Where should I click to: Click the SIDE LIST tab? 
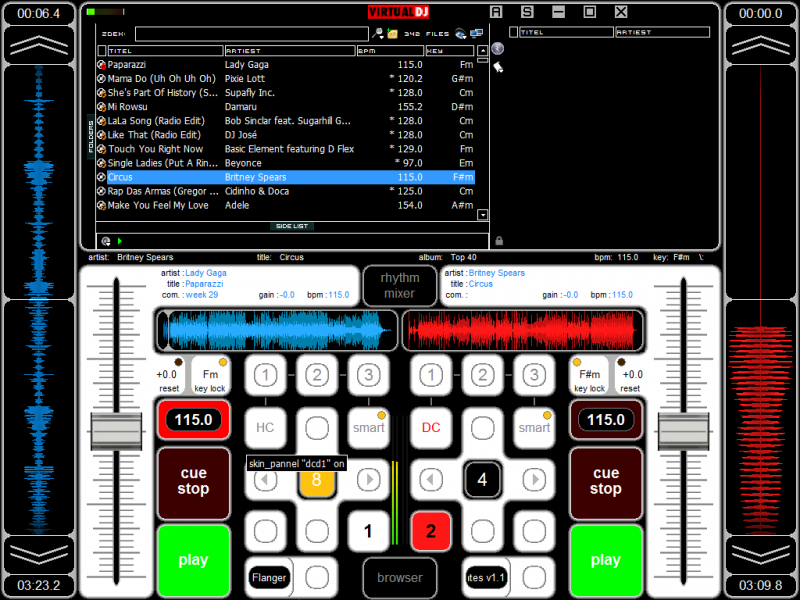point(292,226)
